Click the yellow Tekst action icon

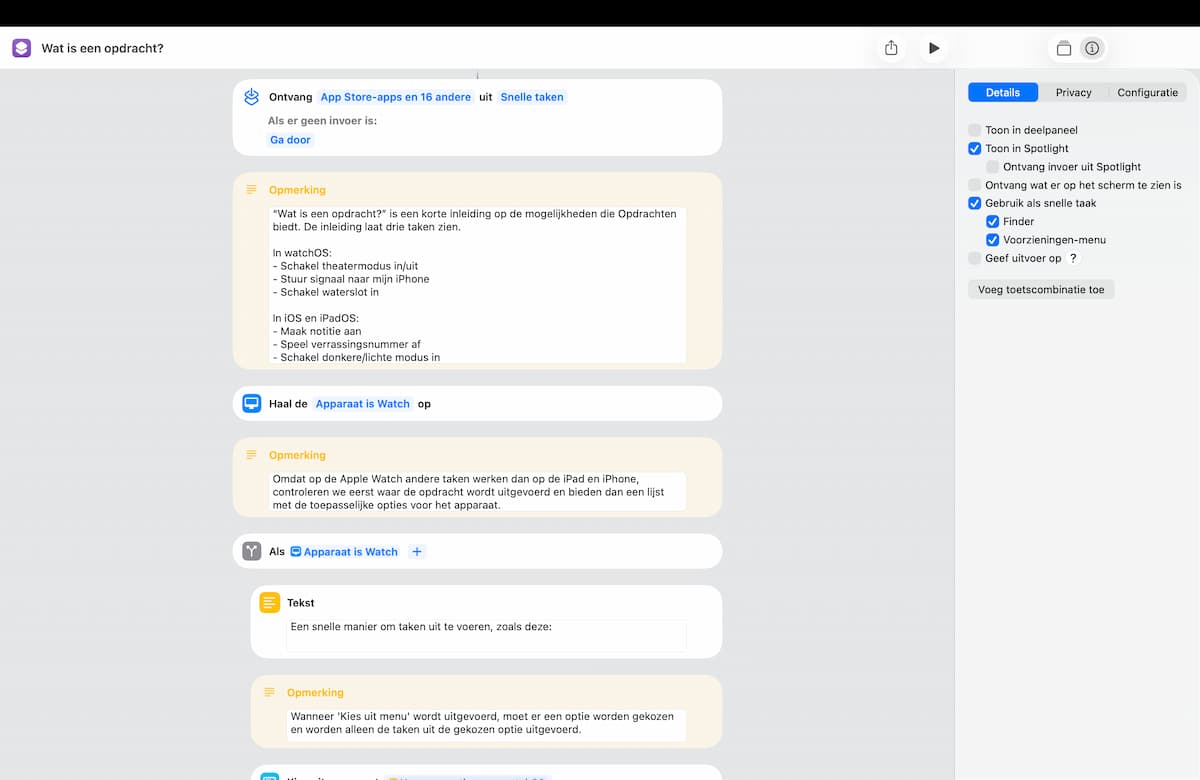point(270,603)
